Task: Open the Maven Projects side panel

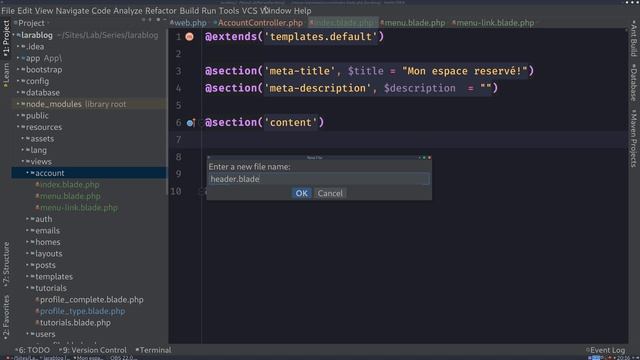Action: coord(633,138)
